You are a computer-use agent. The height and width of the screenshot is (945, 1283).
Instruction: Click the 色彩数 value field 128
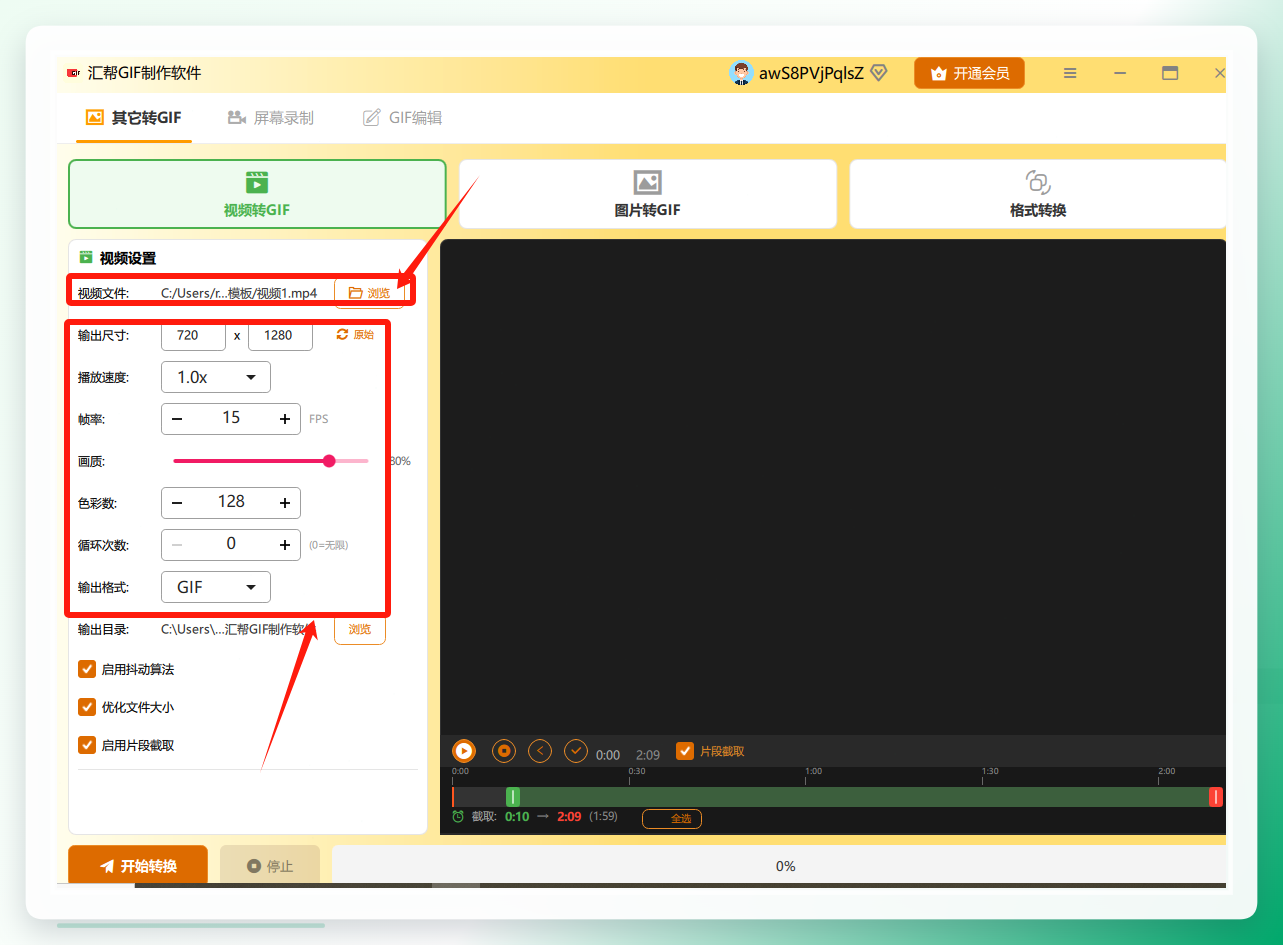point(231,502)
